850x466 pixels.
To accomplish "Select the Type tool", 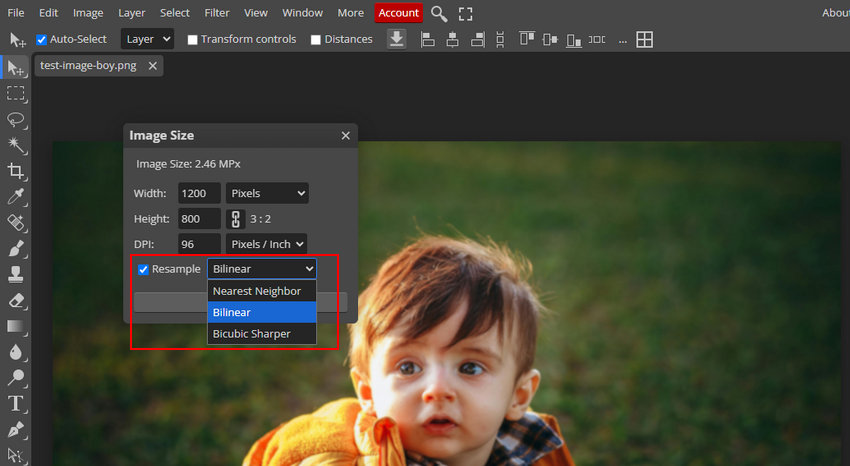I will coord(16,403).
